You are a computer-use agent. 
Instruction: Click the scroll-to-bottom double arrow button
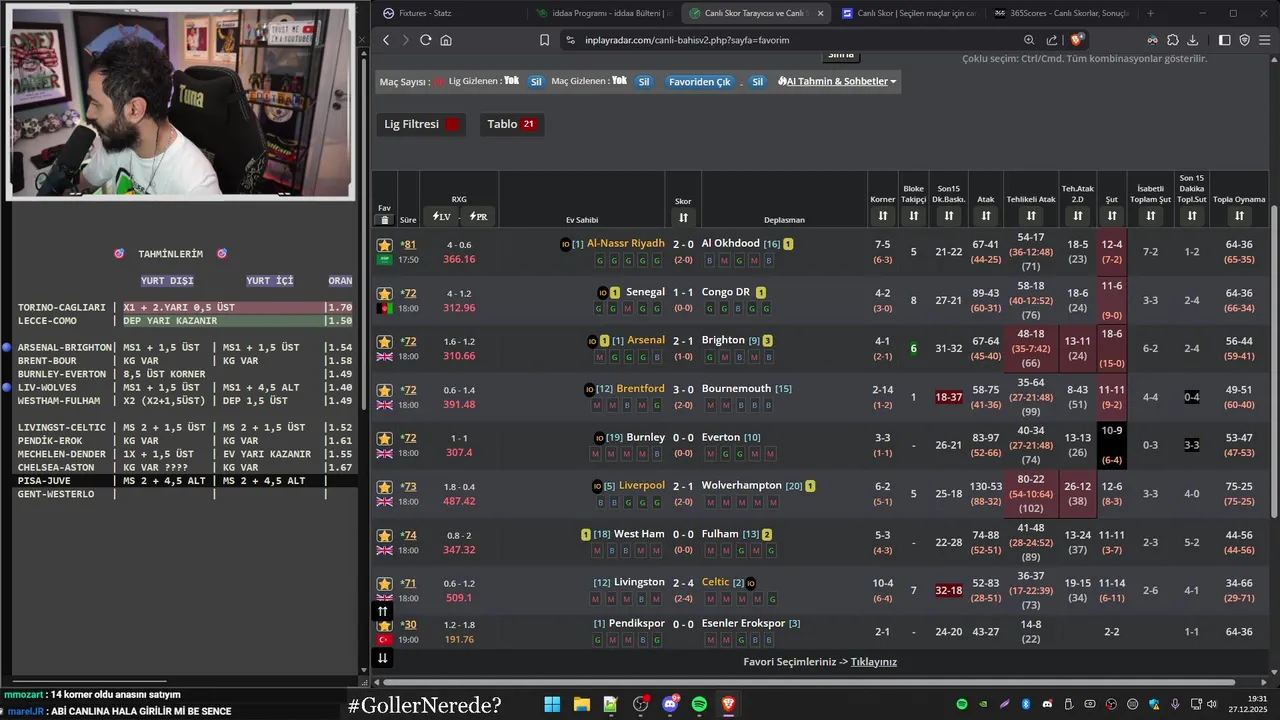tap(382, 658)
